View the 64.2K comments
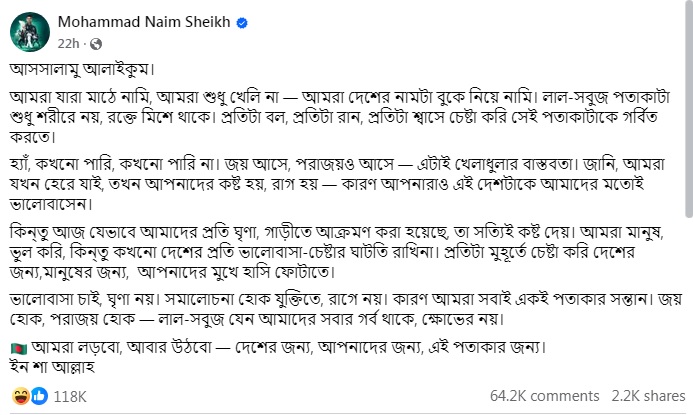 [544, 396]
